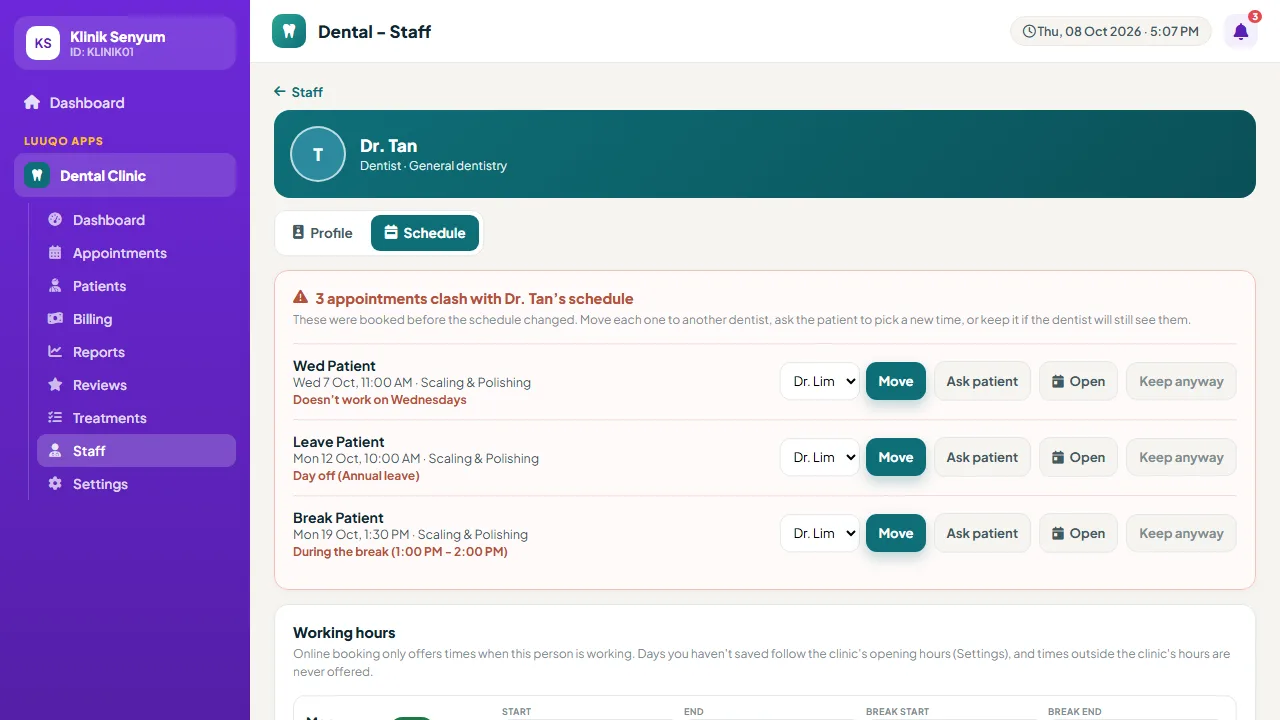Open Billing via its money icon

tap(55, 318)
